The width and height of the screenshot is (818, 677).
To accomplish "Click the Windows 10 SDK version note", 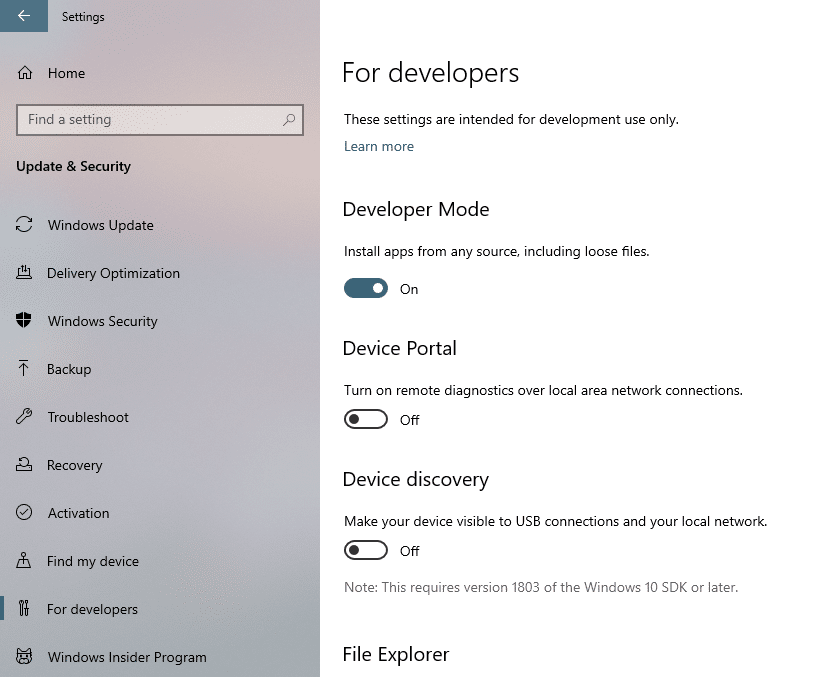I will click(x=541, y=587).
